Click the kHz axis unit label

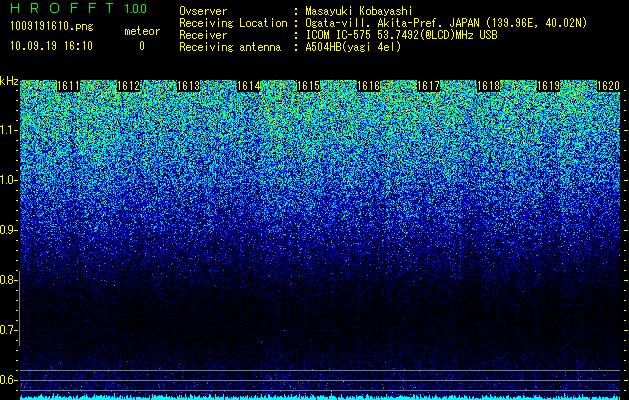9,81
